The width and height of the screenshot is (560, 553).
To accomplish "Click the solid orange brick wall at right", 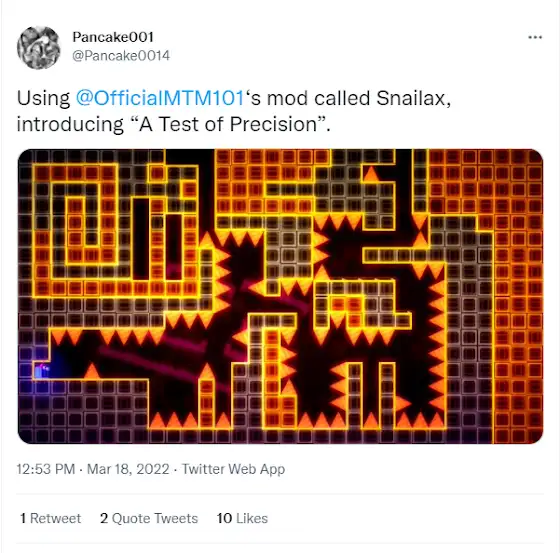I will point(518,297).
